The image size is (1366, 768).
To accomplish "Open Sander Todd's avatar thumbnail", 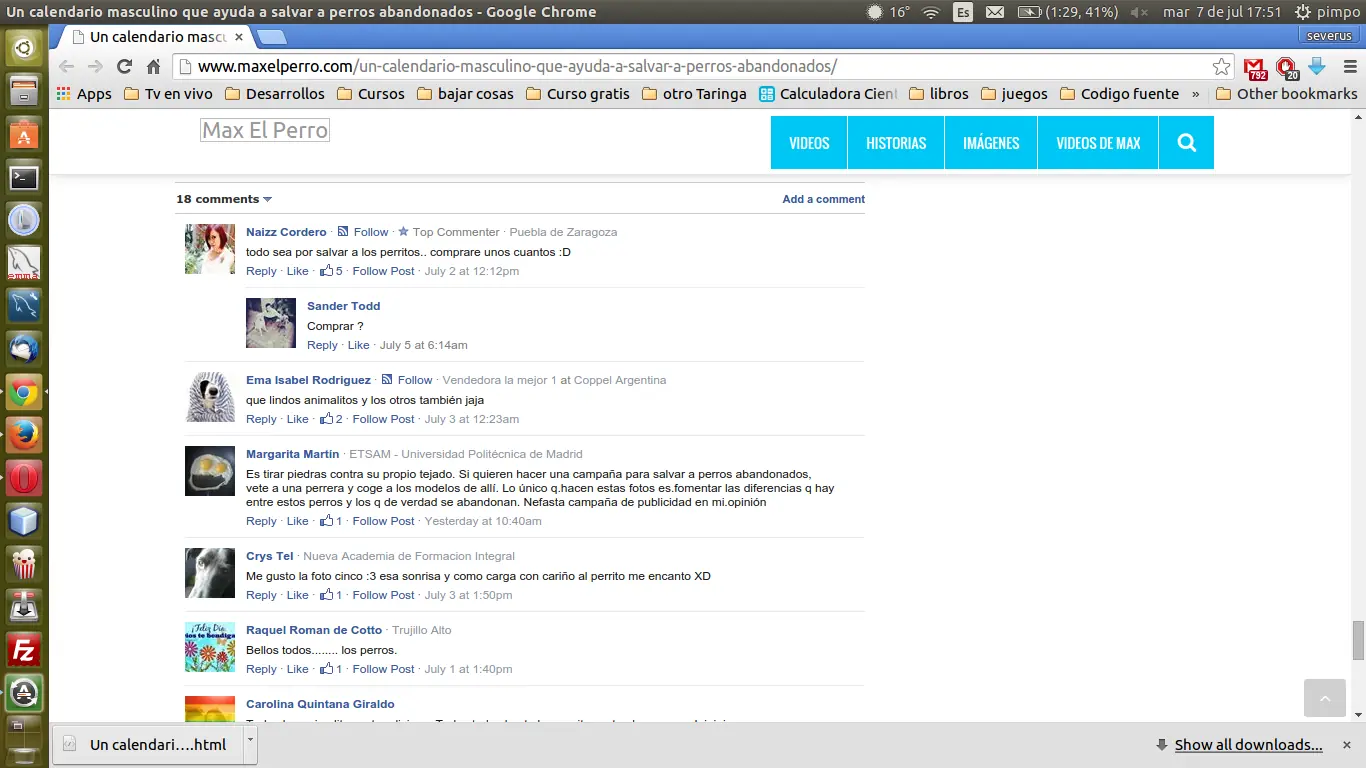I will tap(271, 323).
